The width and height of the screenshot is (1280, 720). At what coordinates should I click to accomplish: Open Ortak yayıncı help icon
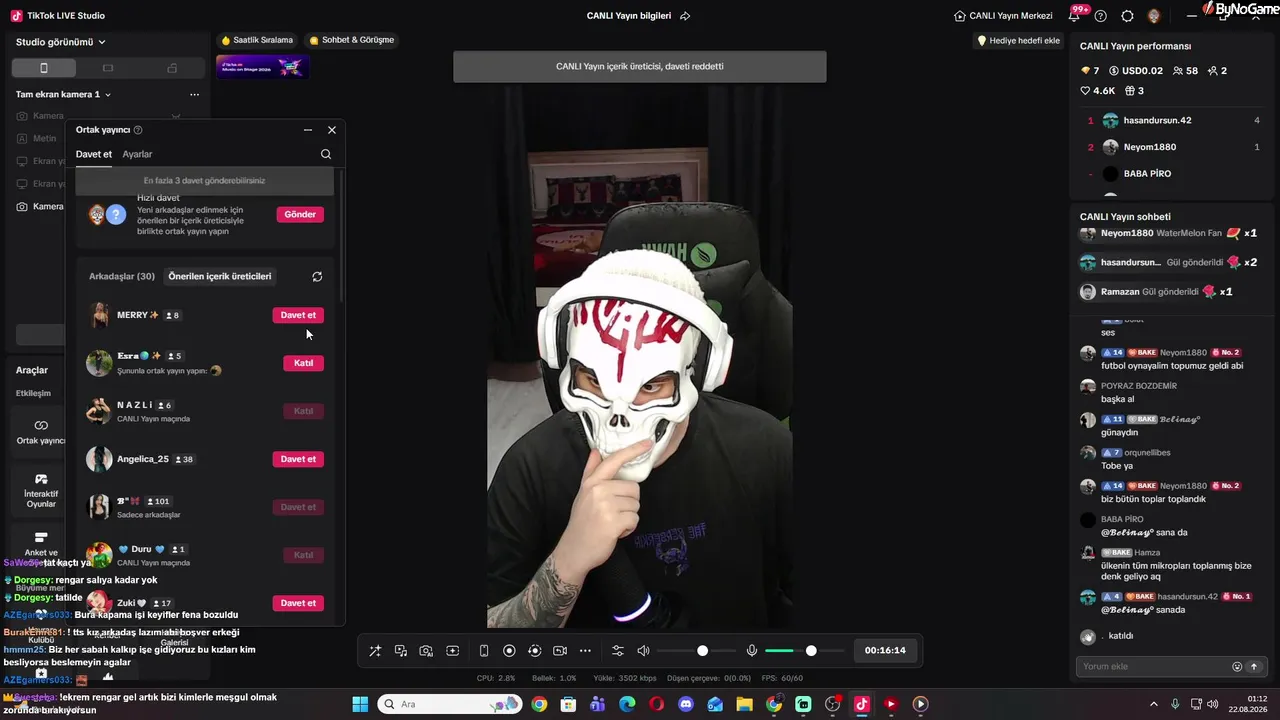(138, 130)
